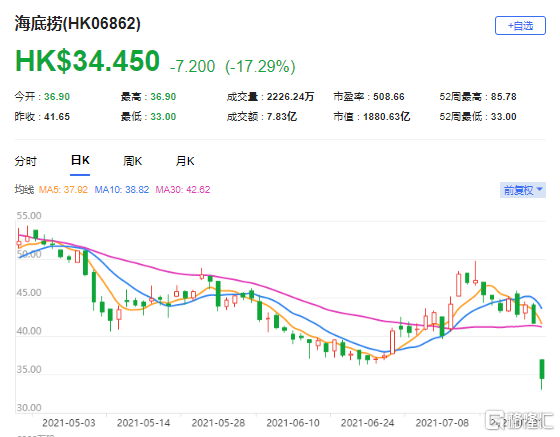Click the change value -7.200
560x437 pixels.
tap(192, 66)
